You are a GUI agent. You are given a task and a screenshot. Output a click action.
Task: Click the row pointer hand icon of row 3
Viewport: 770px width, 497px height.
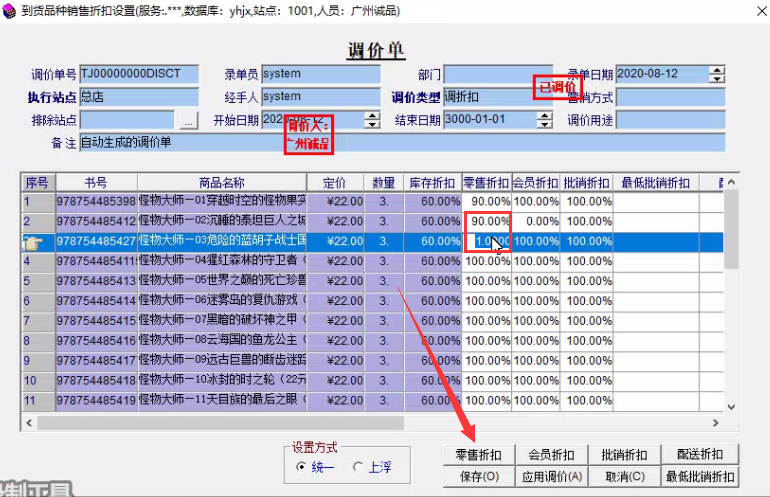click(33, 242)
